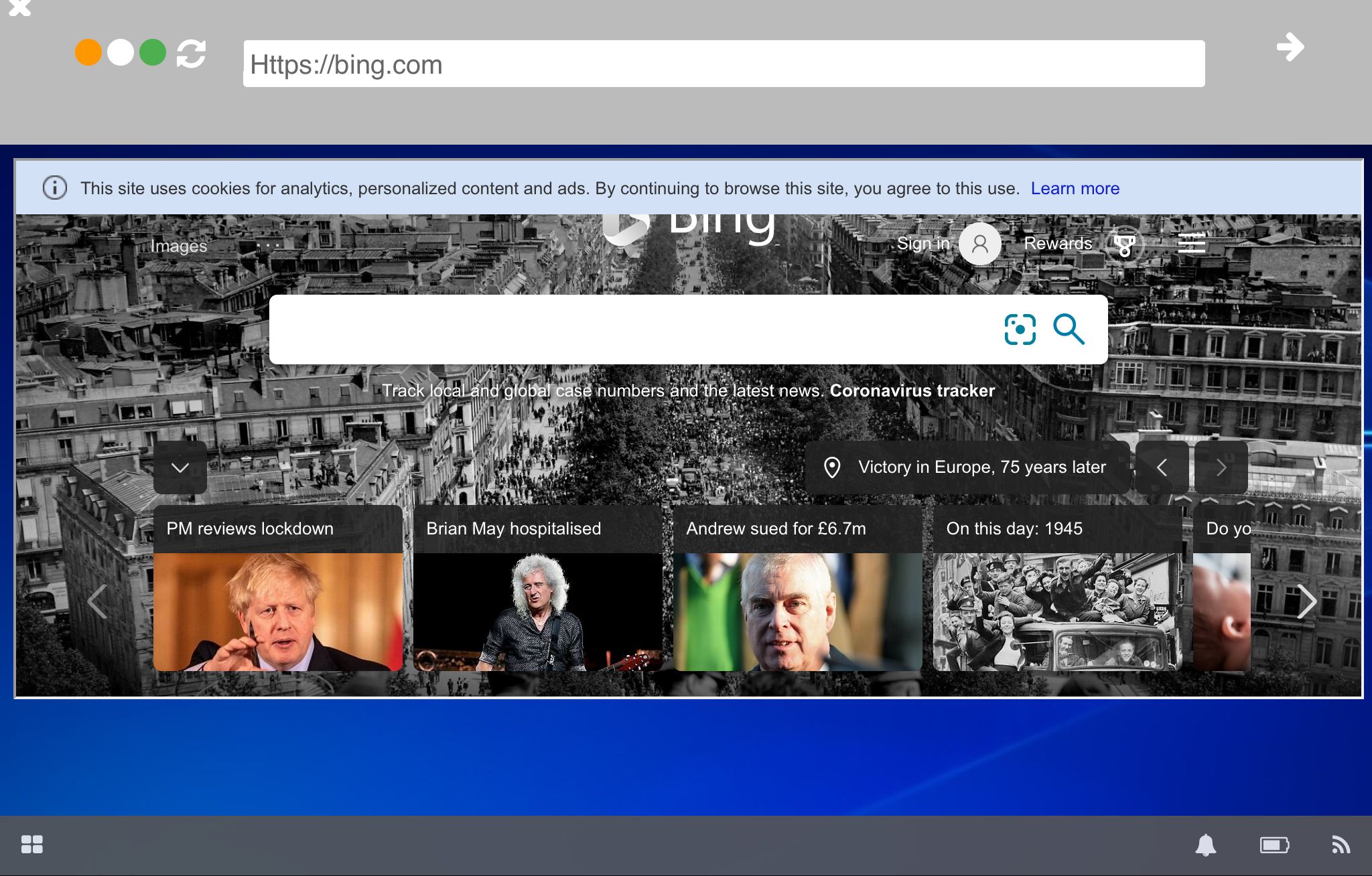Click the battery status icon
Viewport: 1372px width, 876px height.
point(1274,845)
